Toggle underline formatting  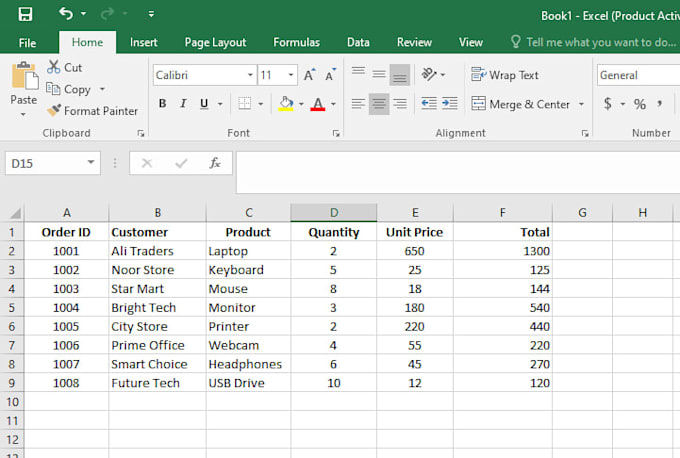coord(204,104)
